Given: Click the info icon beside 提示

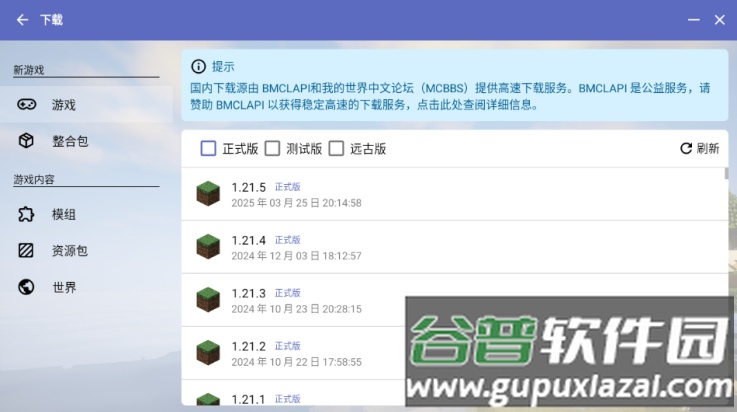Looking at the screenshot, I should (198, 67).
